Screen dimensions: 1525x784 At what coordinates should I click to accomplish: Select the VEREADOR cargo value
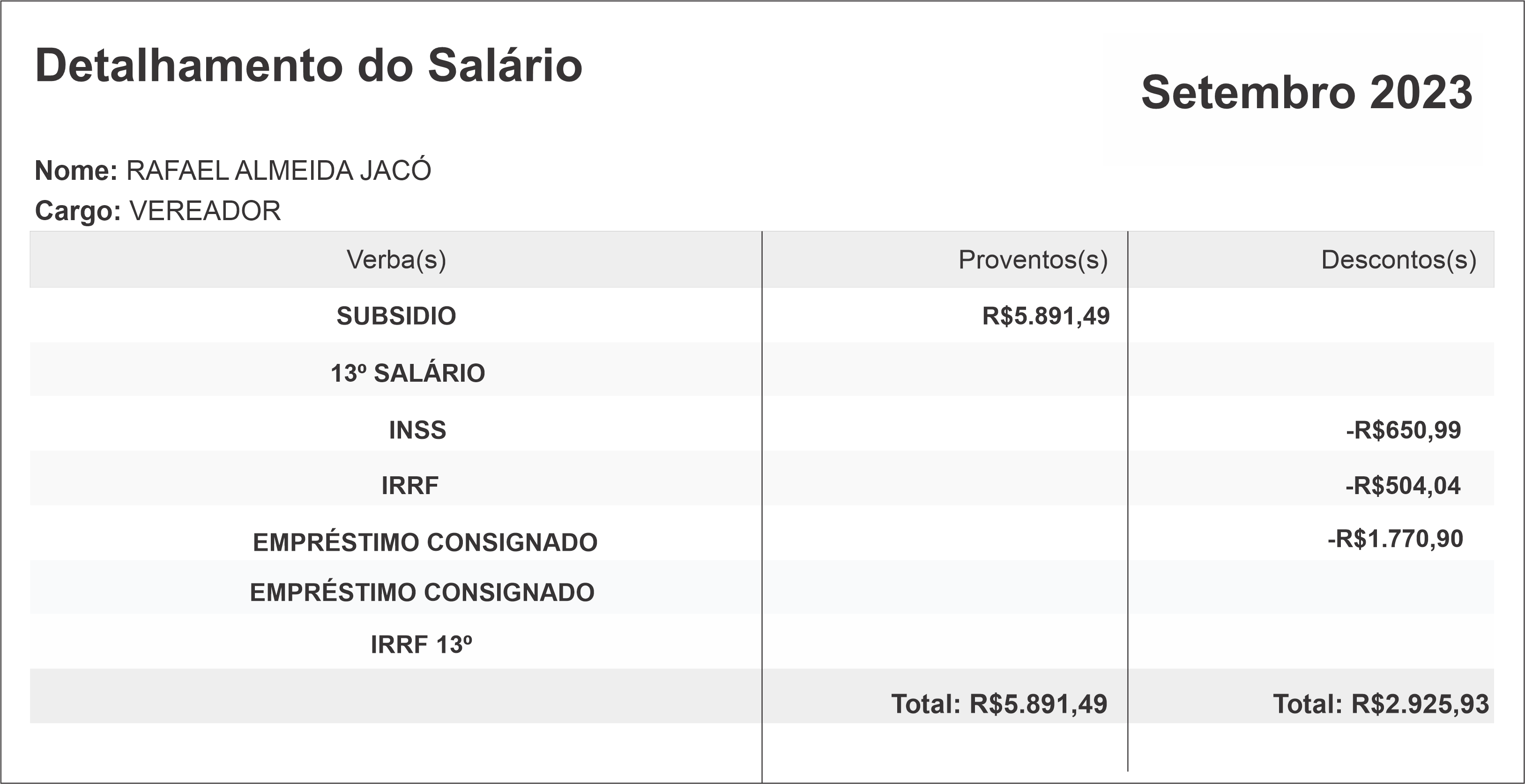point(205,211)
